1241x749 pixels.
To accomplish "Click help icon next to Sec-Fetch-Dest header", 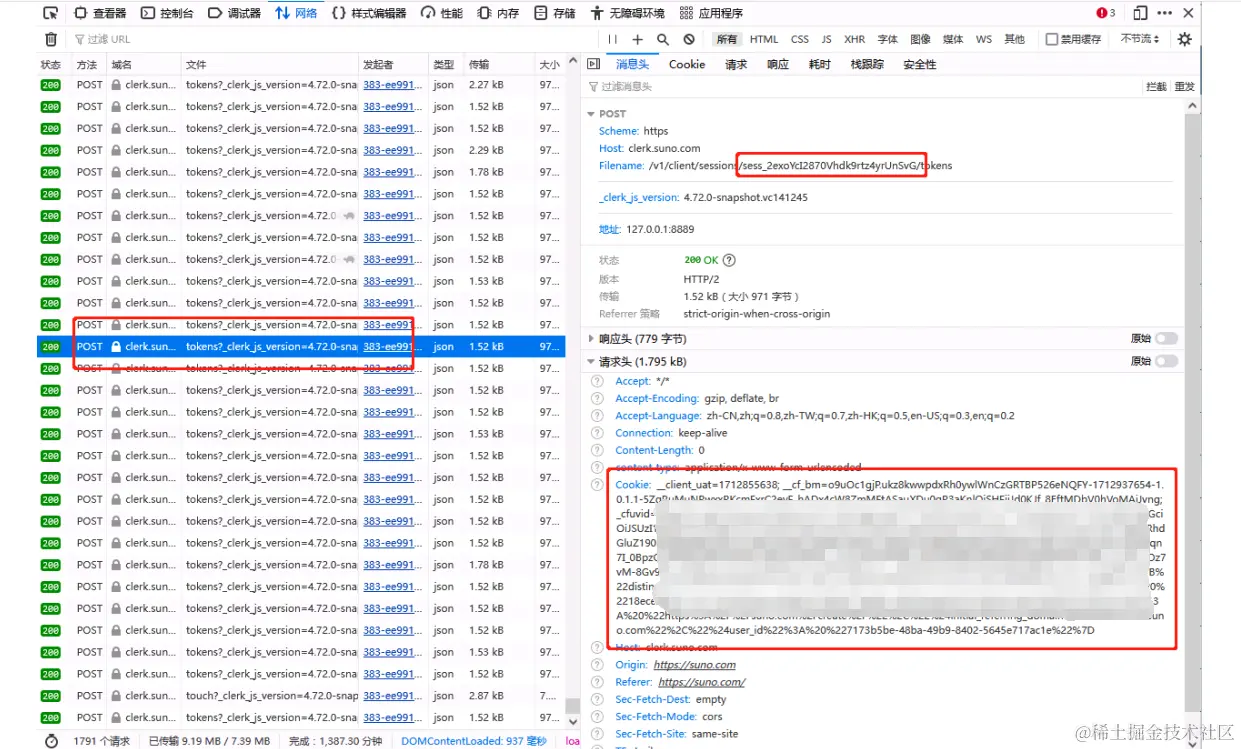I will pos(597,700).
